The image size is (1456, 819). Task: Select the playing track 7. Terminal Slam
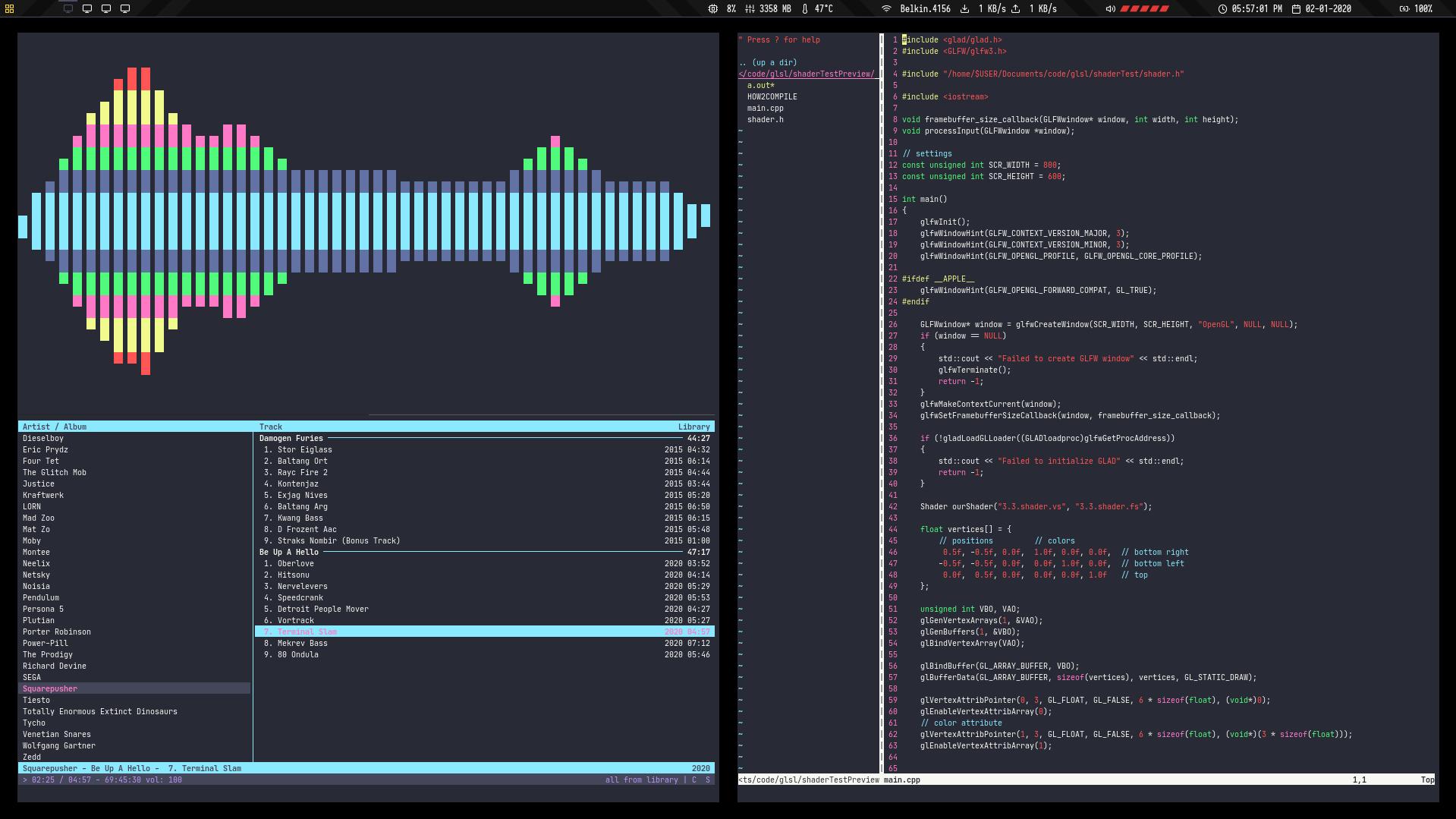[485, 632]
